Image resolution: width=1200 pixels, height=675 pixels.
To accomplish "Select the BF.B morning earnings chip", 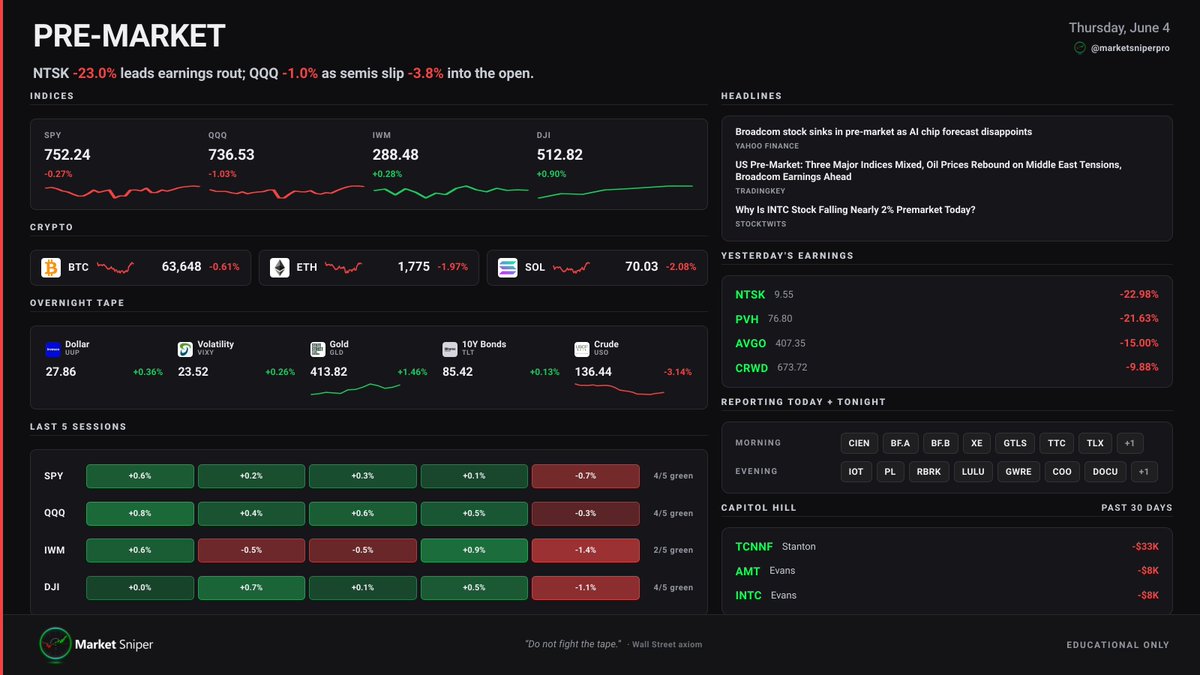I will (941, 443).
